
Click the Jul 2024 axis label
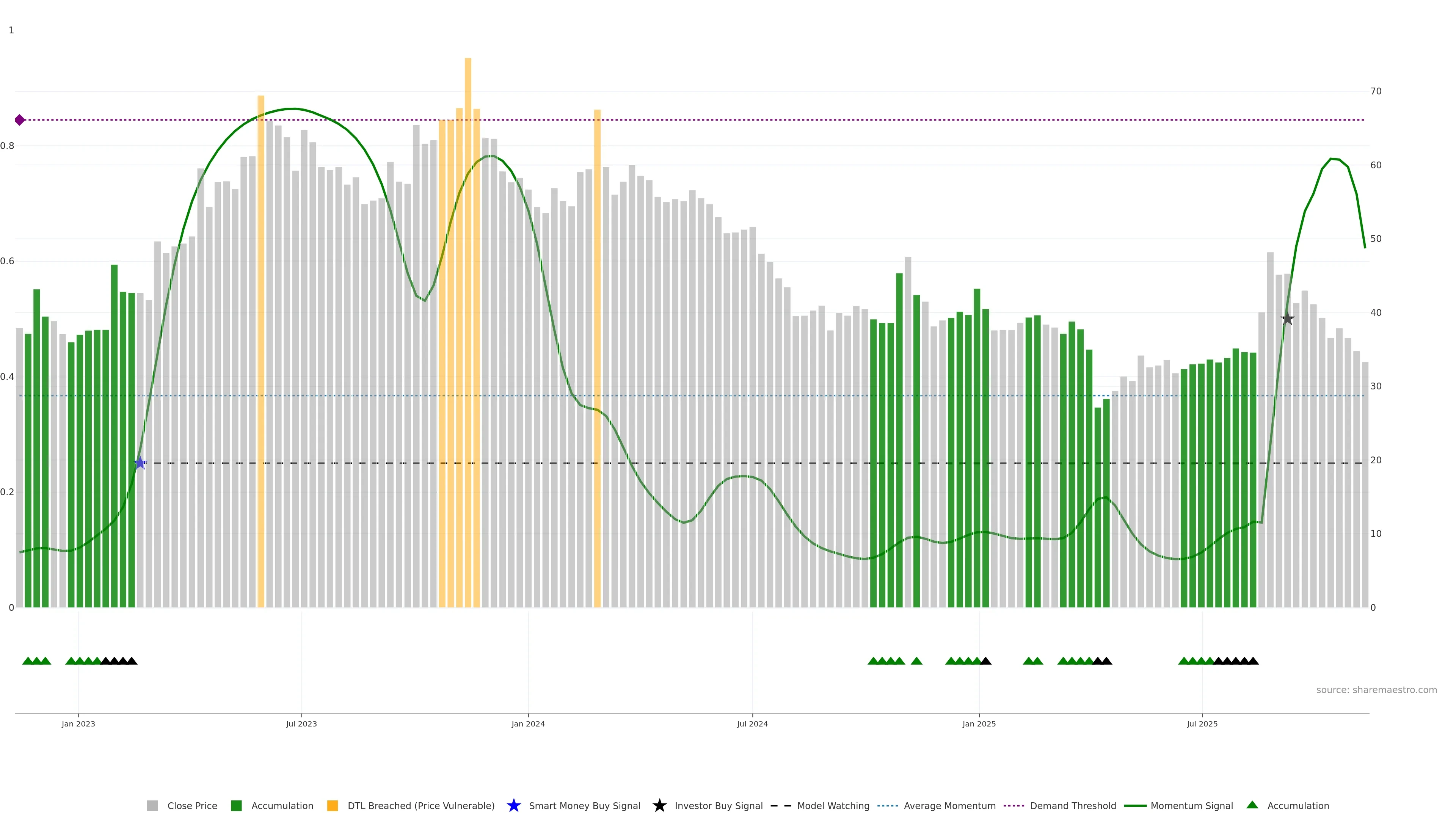[752, 723]
